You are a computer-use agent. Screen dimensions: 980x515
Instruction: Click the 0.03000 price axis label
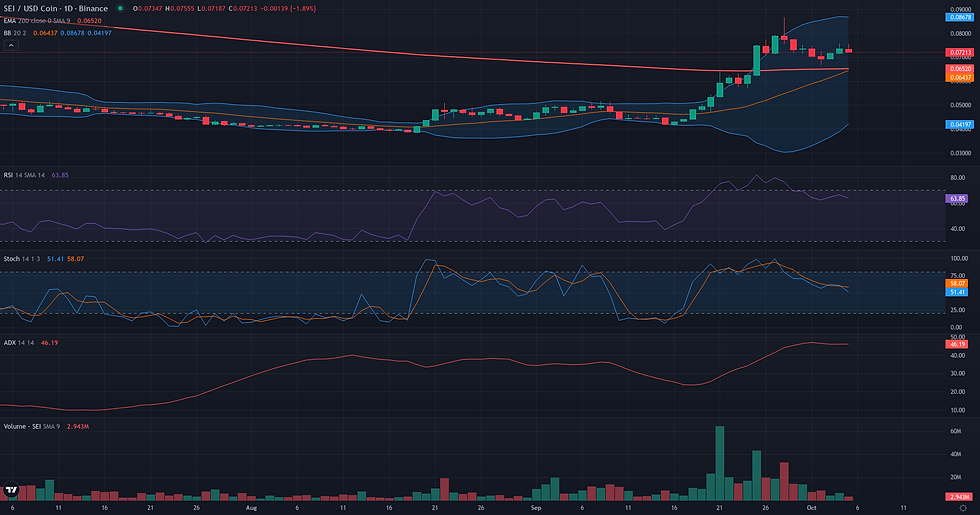pyautogui.click(x=961, y=153)
